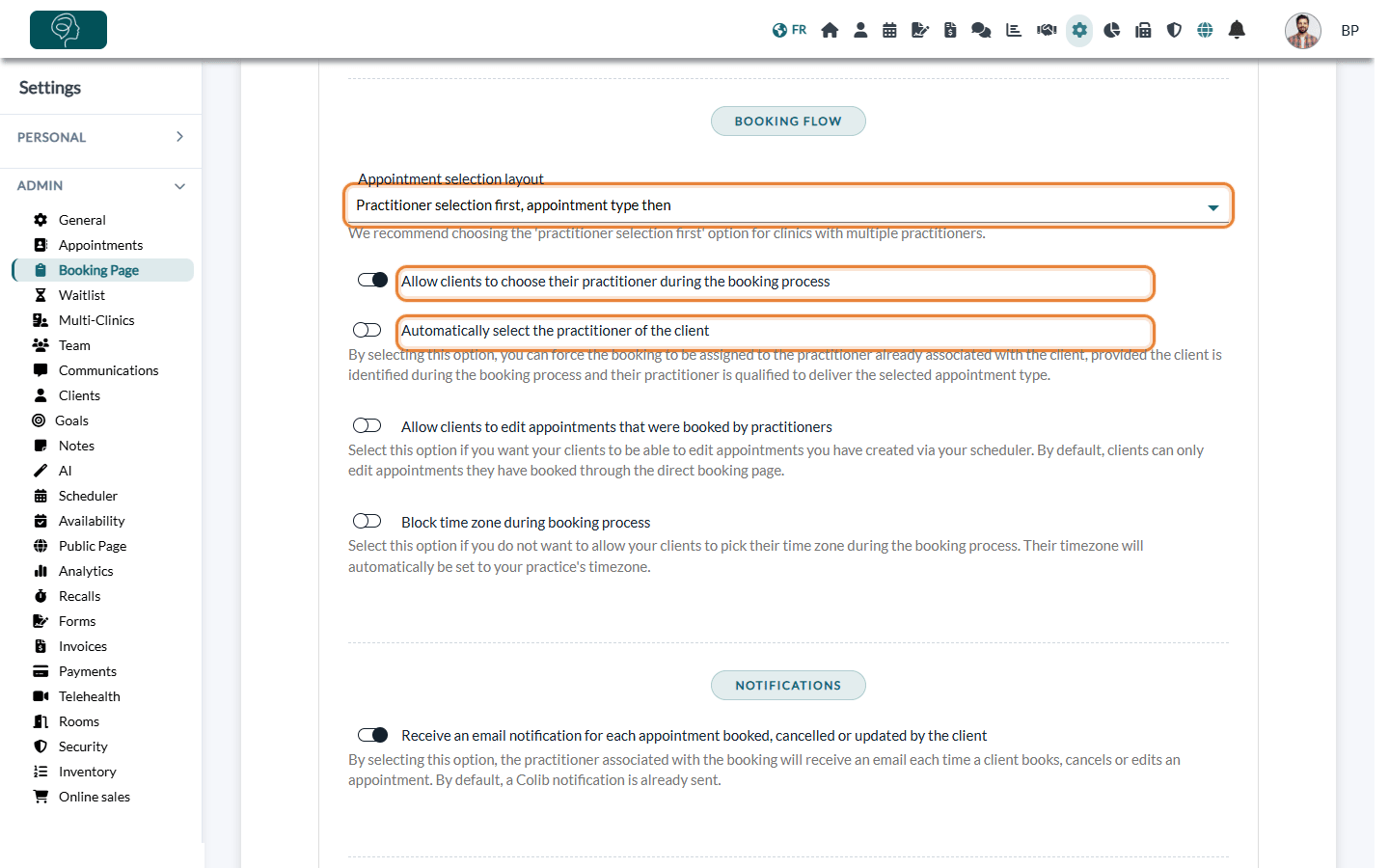Image resolution: width=1389 pixels, height=868 pixels.
Task: Open the notifications bell
Action: coord(1237,30)
